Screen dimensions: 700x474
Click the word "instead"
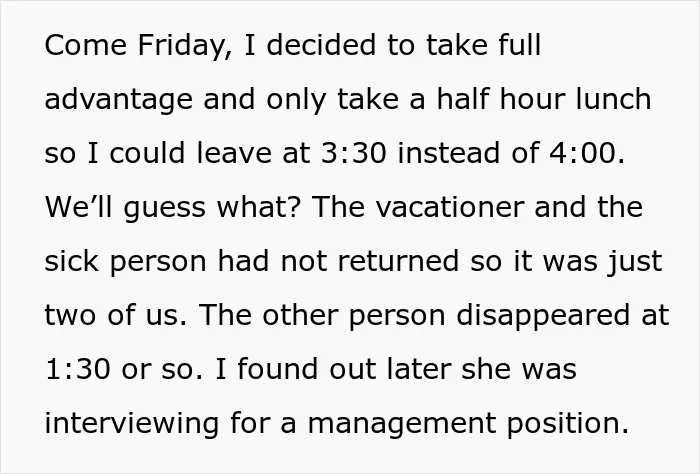[x=448, y=153]
